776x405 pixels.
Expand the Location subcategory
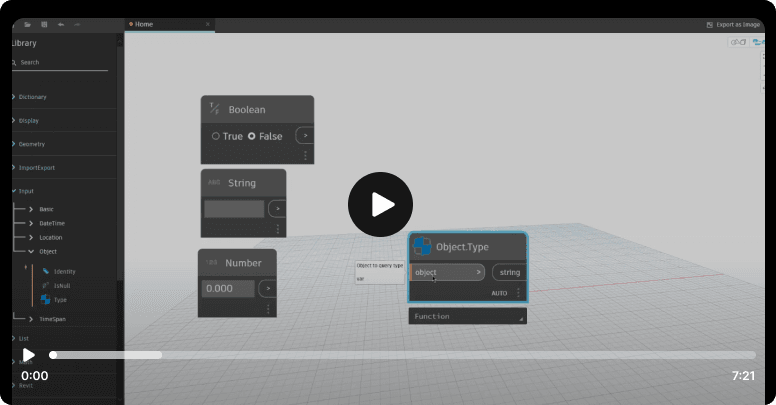pyautogui.click(x=46, y=238)
